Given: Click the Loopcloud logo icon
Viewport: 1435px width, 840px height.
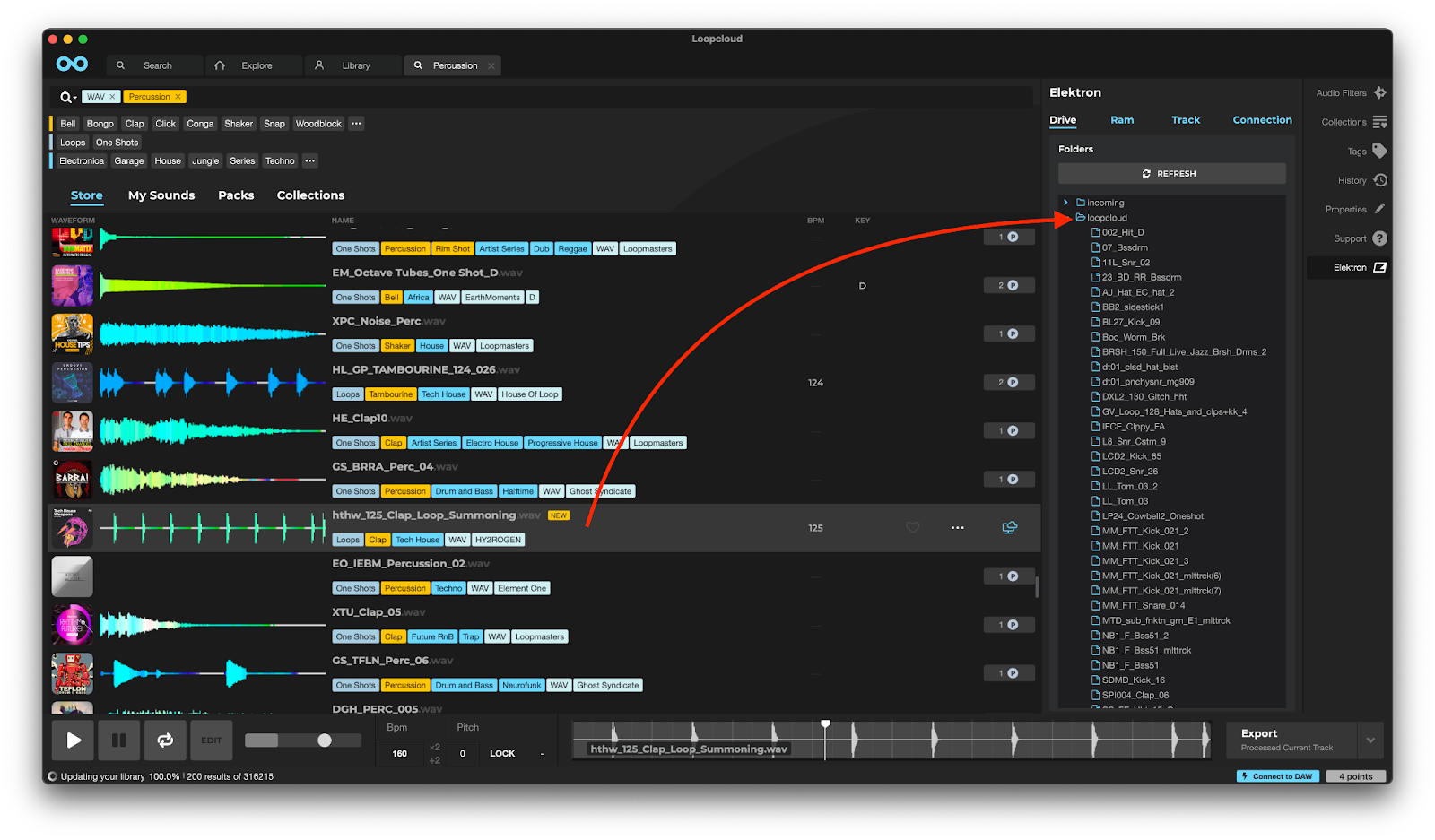Looking at the screenshot, I should [x=72, y=64].
